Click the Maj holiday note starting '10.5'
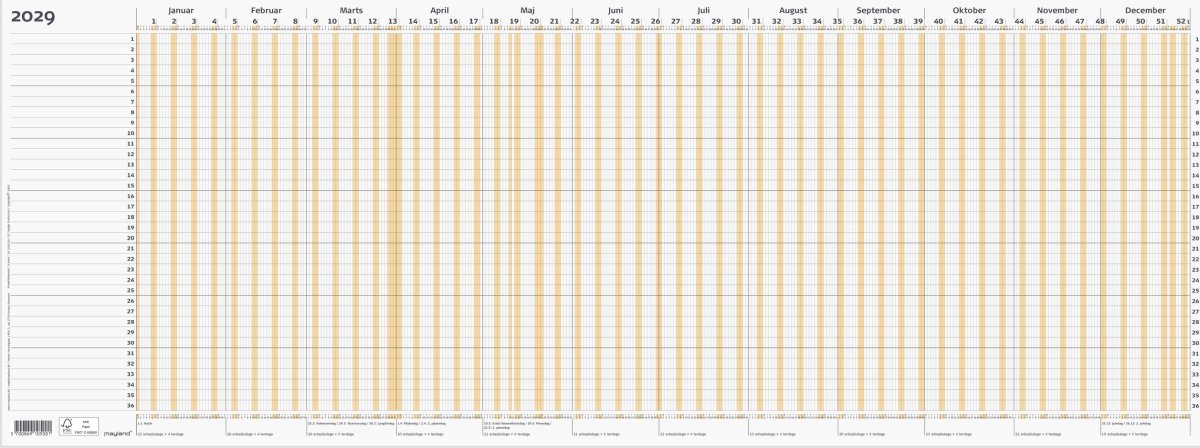 tap(517, 425)
